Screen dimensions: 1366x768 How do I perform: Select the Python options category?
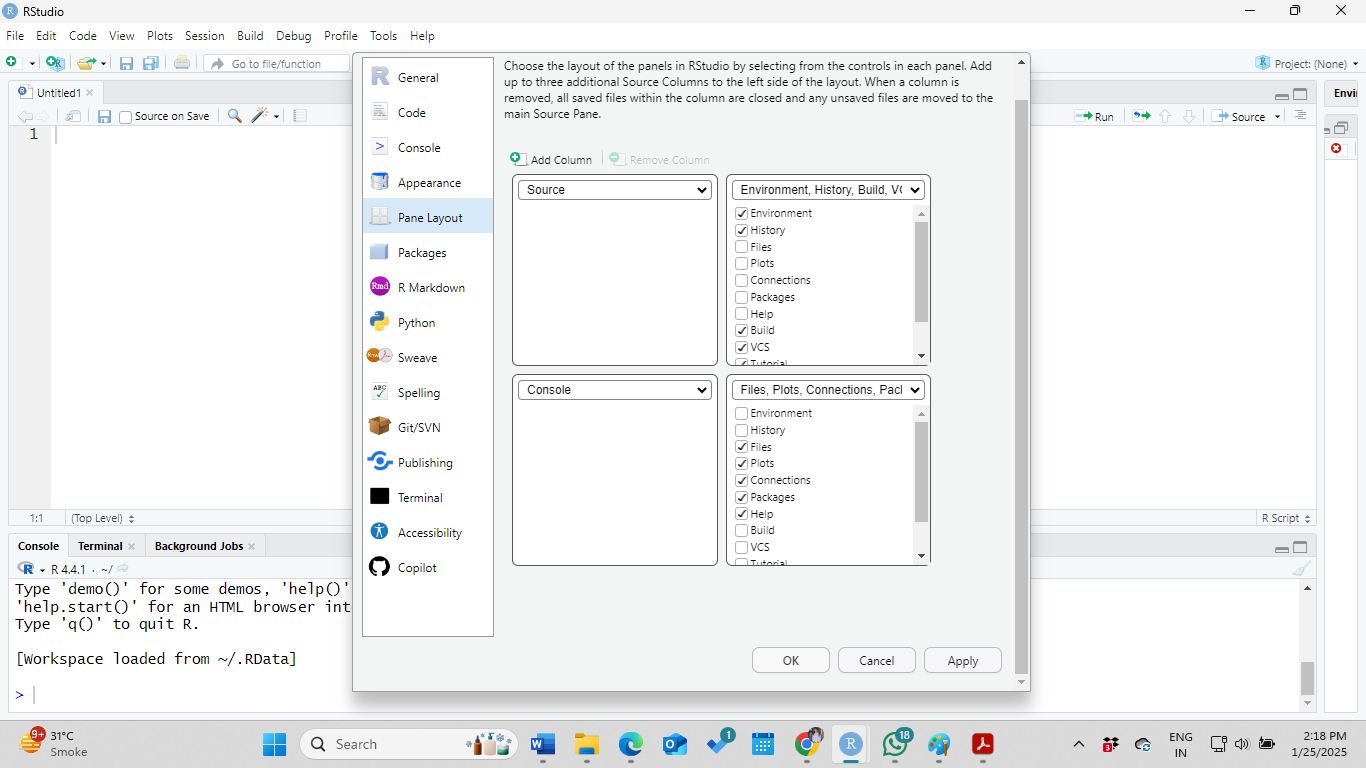(428, 323)
